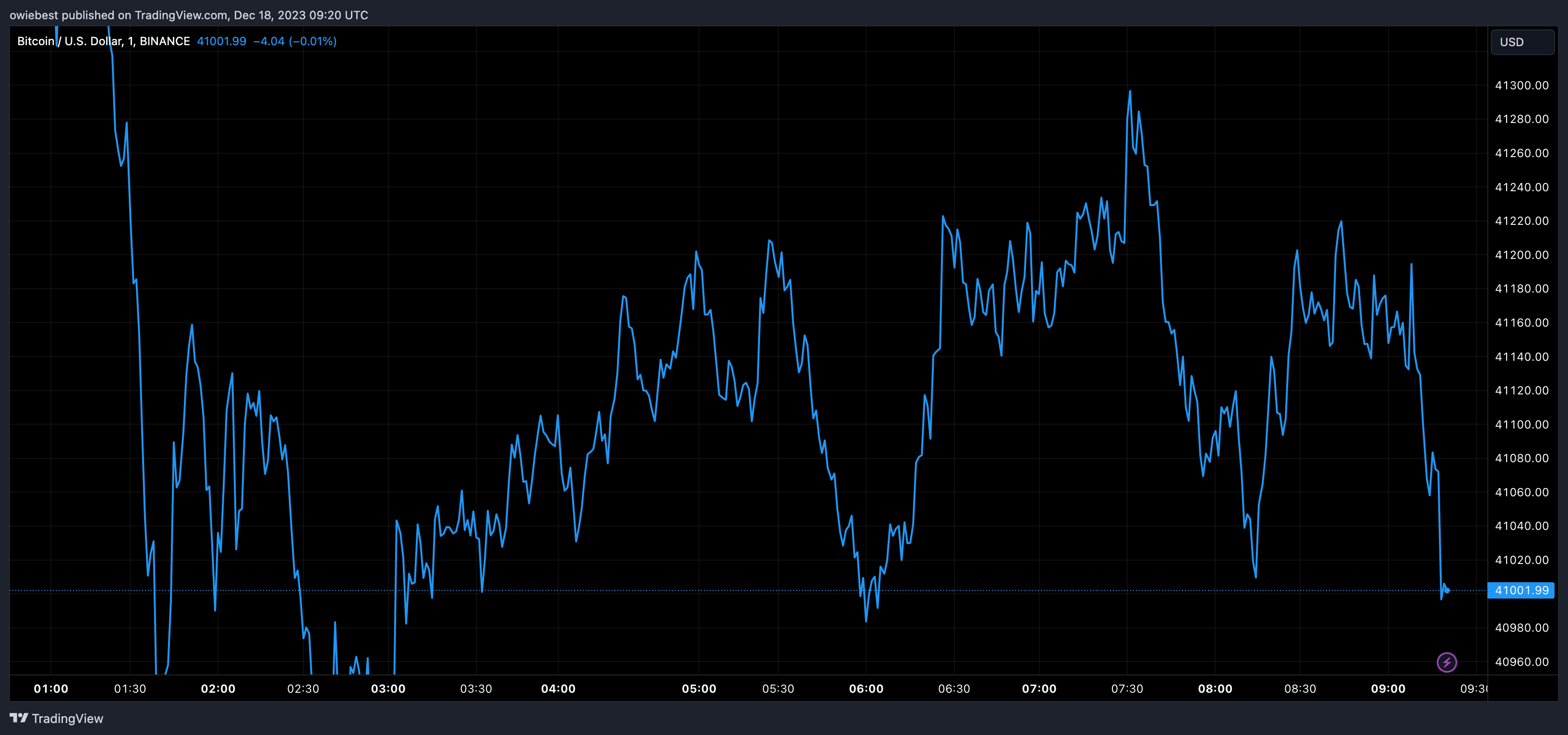Image resolution: width=1568 pixels, height=735 pixels.
Task: Click the 03:30 time axis label
Action: [x=476, y=689]
